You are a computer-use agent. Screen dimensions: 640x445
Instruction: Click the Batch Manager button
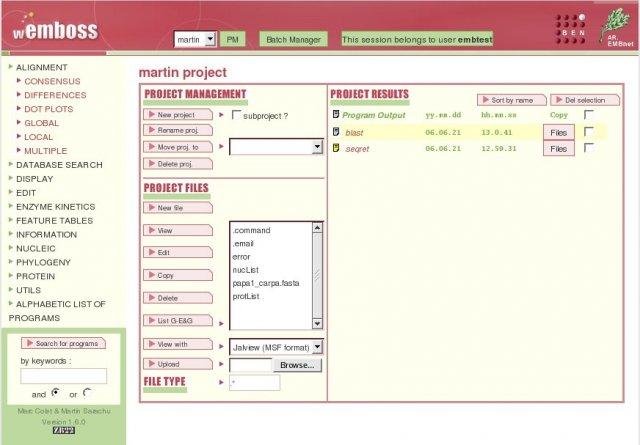tap(294, 39)
